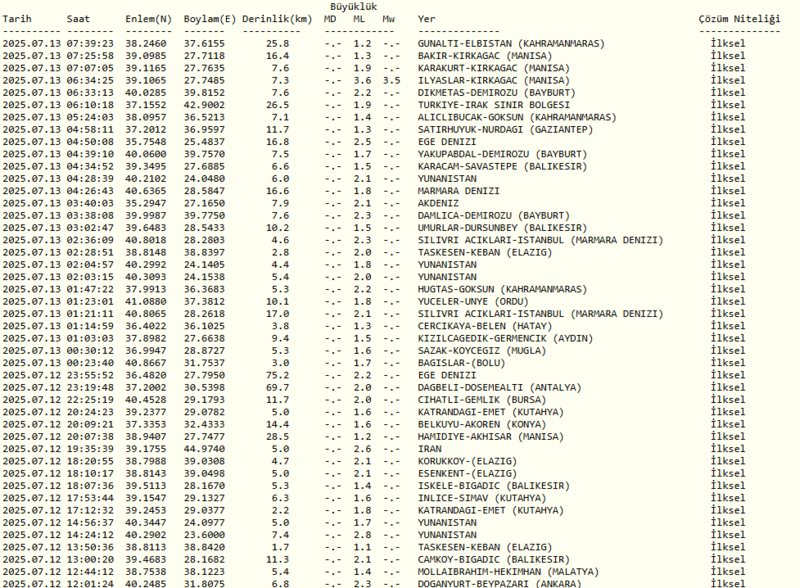The image size is (800, 588).
Task: Click the Boylam(E) column header
Action: (210, 17)
